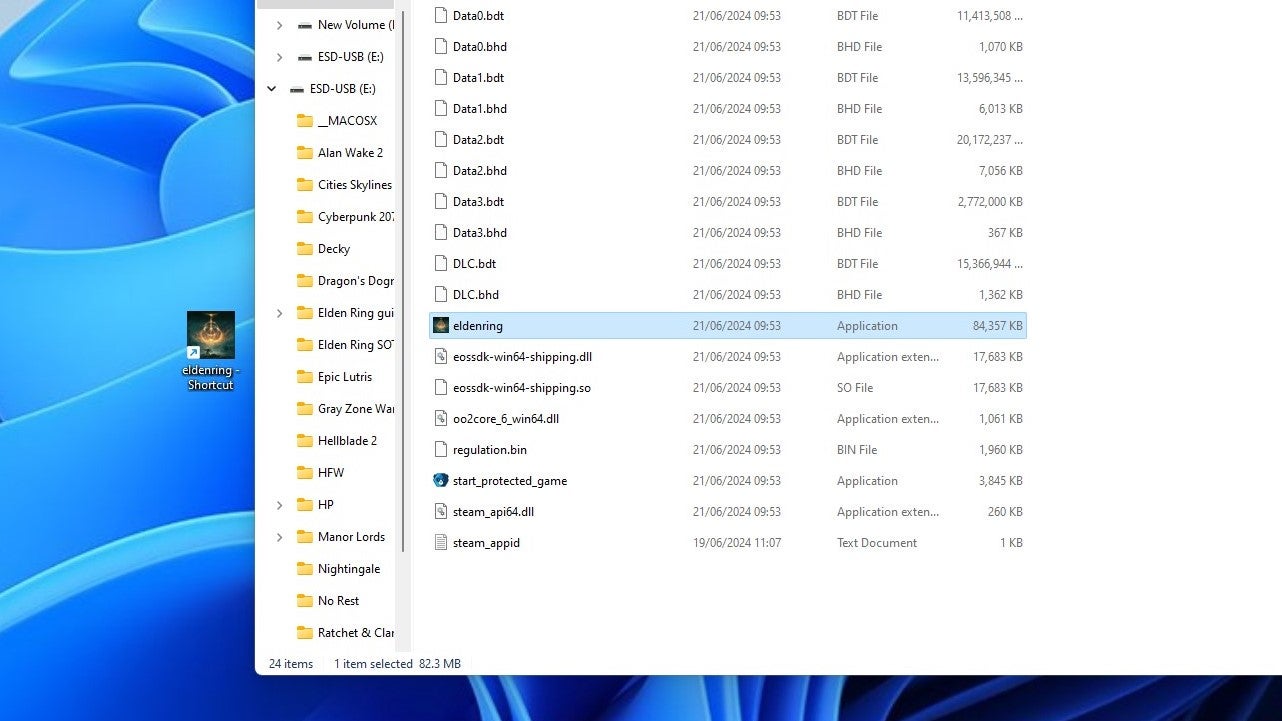The height and width of the screenshot is (721, 1282).
Task: Click the eossdk-win64-shipping.dll file icon
Action: pyautogui.click(x=441, y=356)
